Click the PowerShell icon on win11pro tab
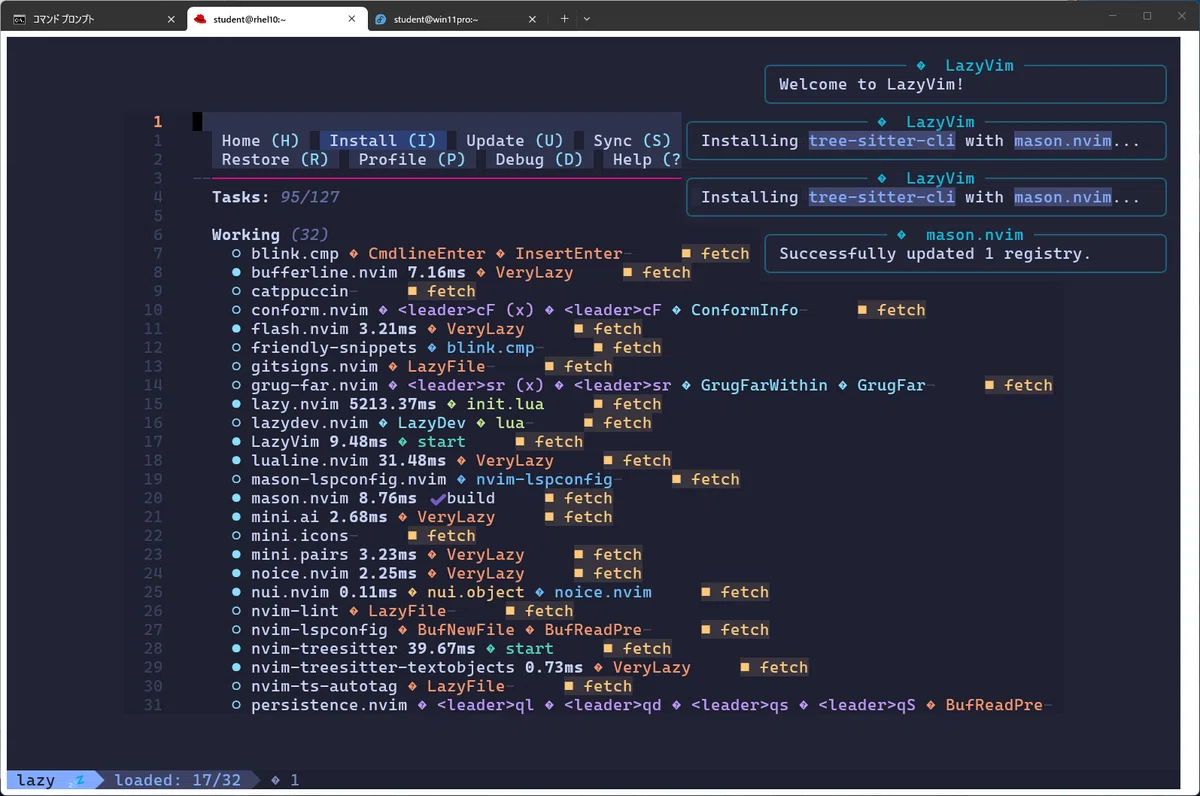 381,19
